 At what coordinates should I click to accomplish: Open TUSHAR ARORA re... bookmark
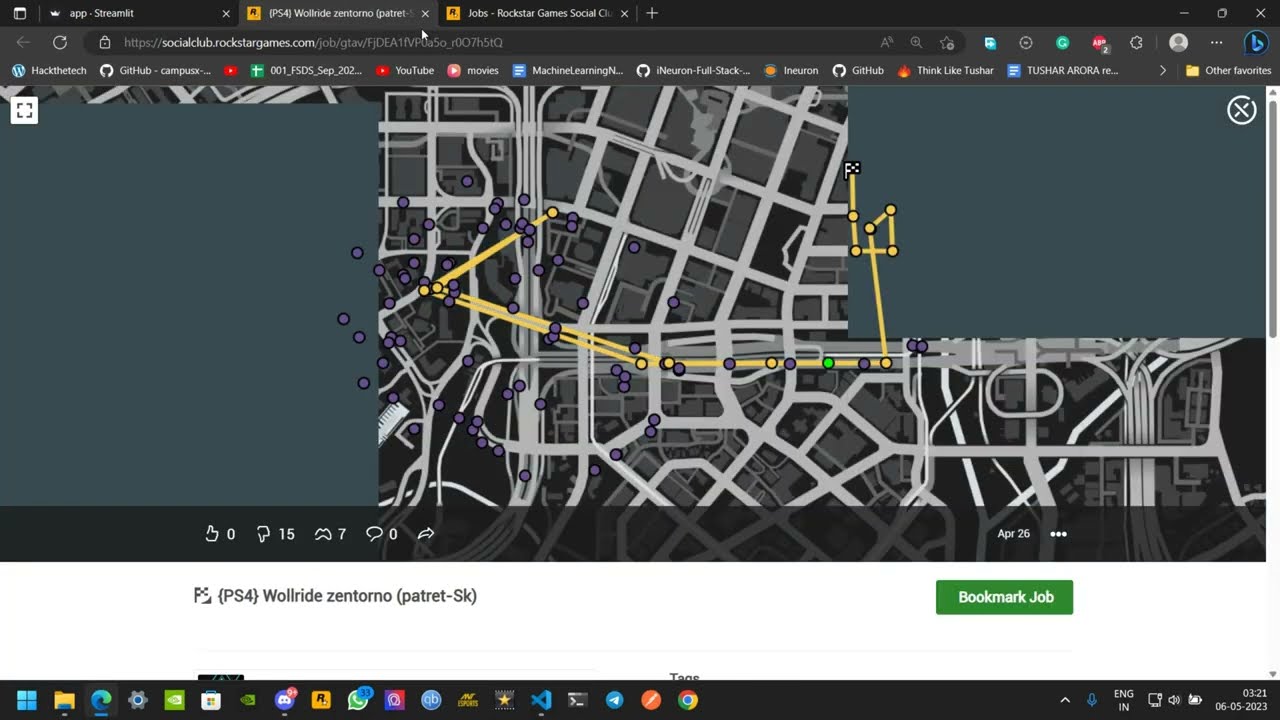(1063, 70)
